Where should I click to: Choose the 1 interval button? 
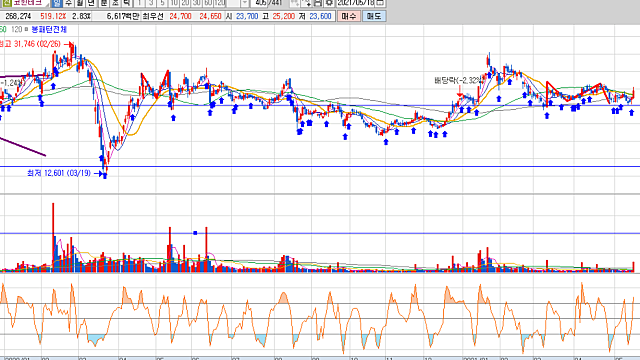[x=139, y=3]
